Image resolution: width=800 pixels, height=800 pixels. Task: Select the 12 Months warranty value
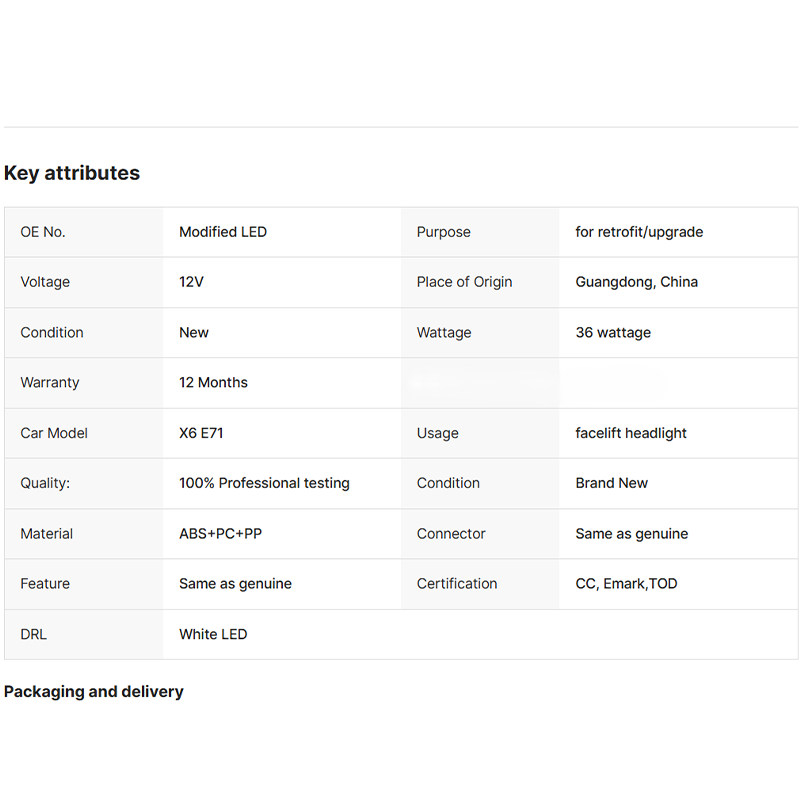tap(213, 383)
